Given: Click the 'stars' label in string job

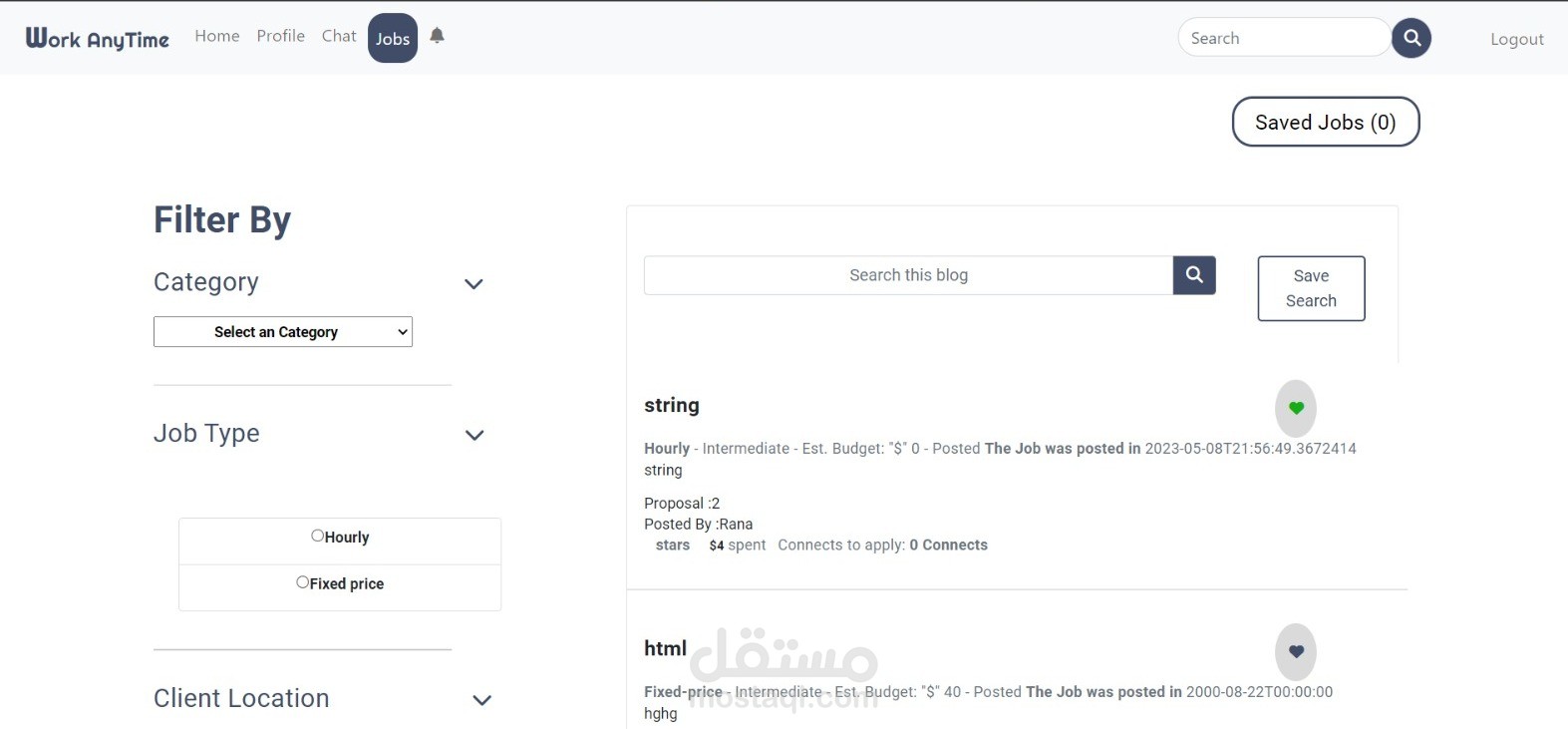Looking at the screenshot, I should 673,545.
